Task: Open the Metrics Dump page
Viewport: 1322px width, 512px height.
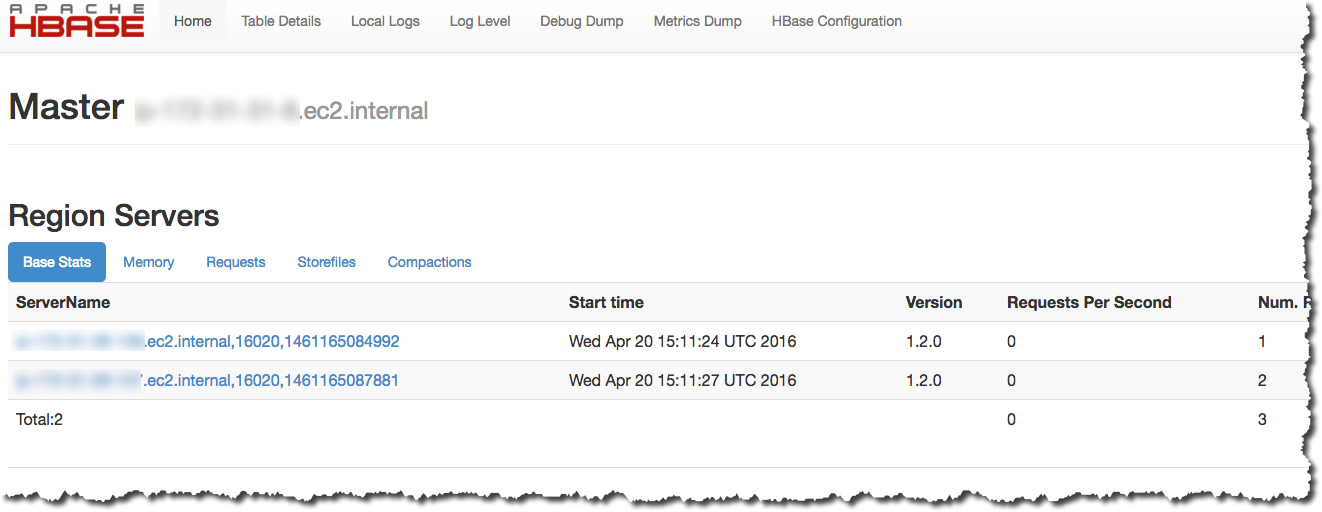Action: pyautogui.click(x=698, y=21)
